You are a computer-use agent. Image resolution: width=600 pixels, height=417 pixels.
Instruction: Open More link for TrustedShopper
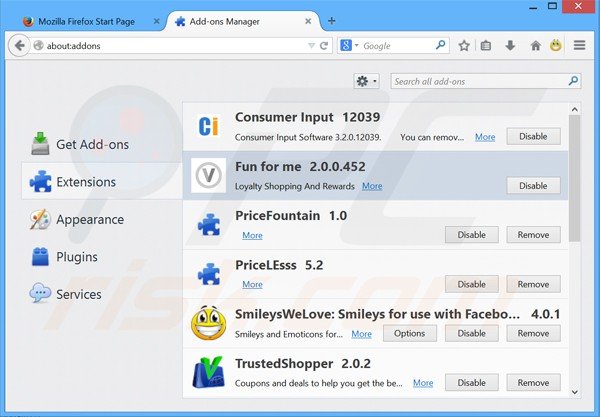[x=423, y=383]
